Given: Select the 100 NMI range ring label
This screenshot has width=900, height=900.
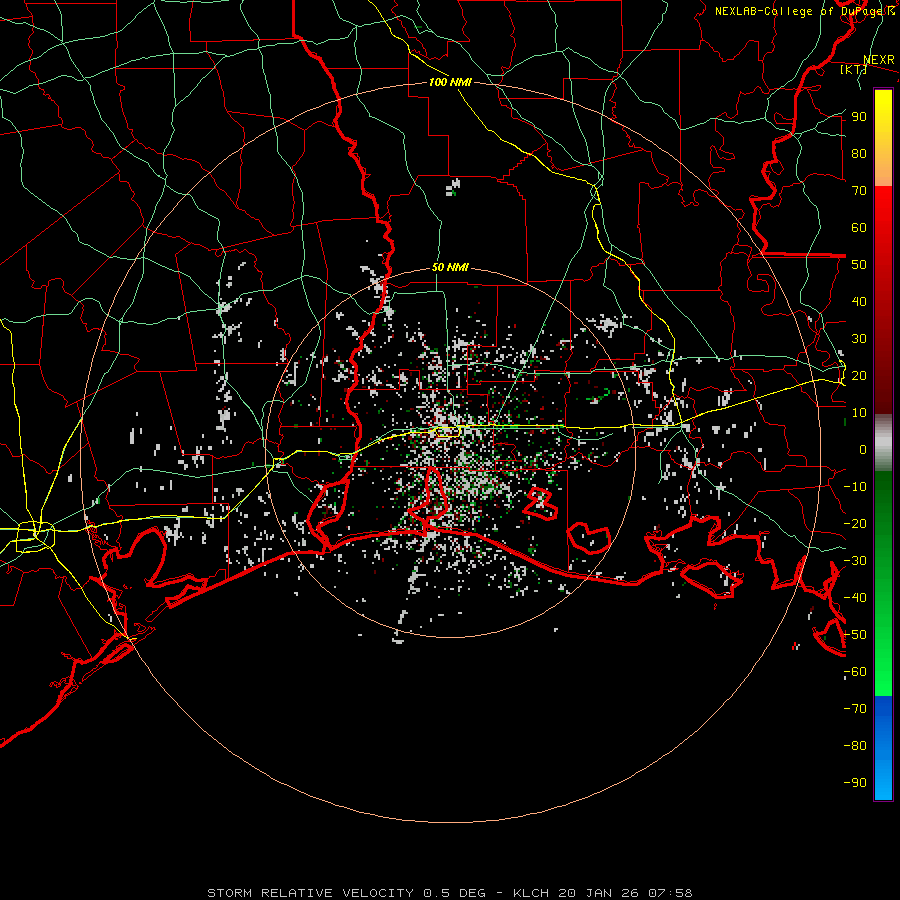Looking at the screenshot, I should (450, 82).
